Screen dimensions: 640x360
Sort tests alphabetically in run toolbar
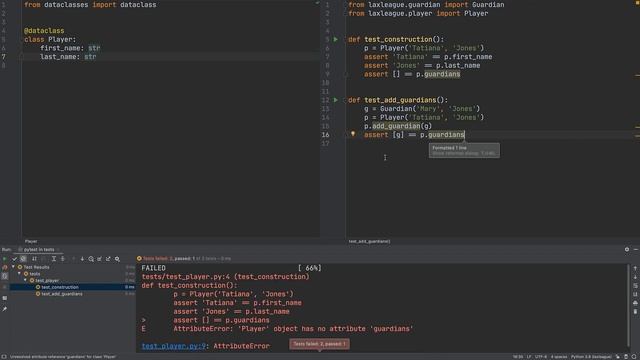(34, 259)
